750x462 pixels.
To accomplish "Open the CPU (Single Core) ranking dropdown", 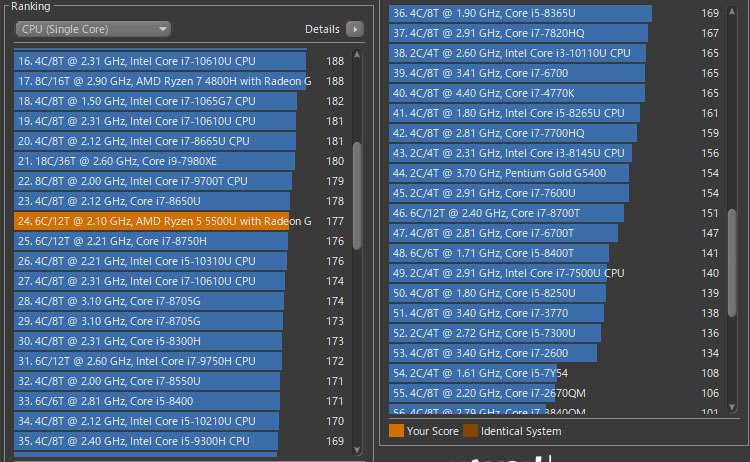I will [92, 29].
